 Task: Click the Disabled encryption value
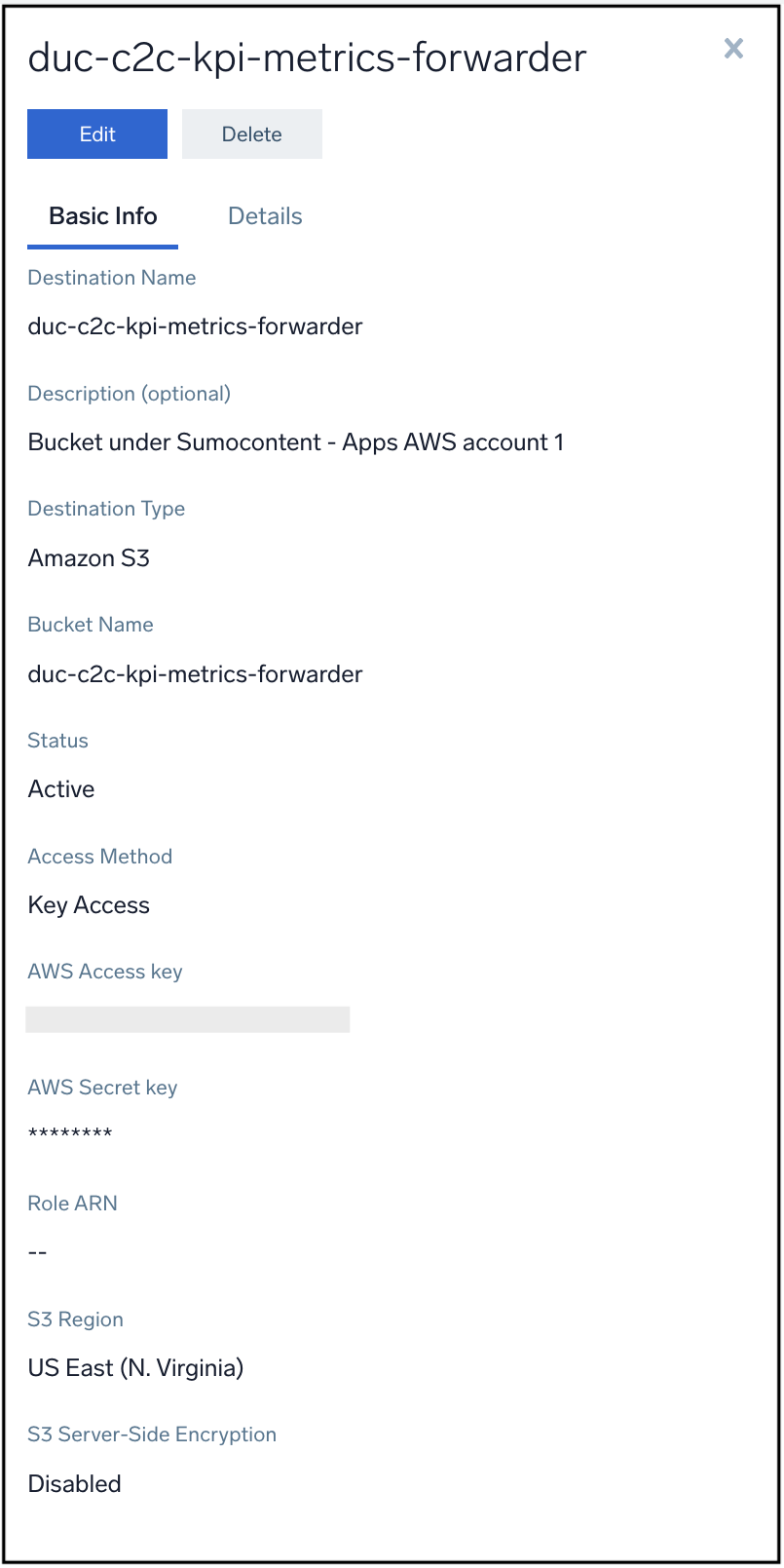[74, 1484]
